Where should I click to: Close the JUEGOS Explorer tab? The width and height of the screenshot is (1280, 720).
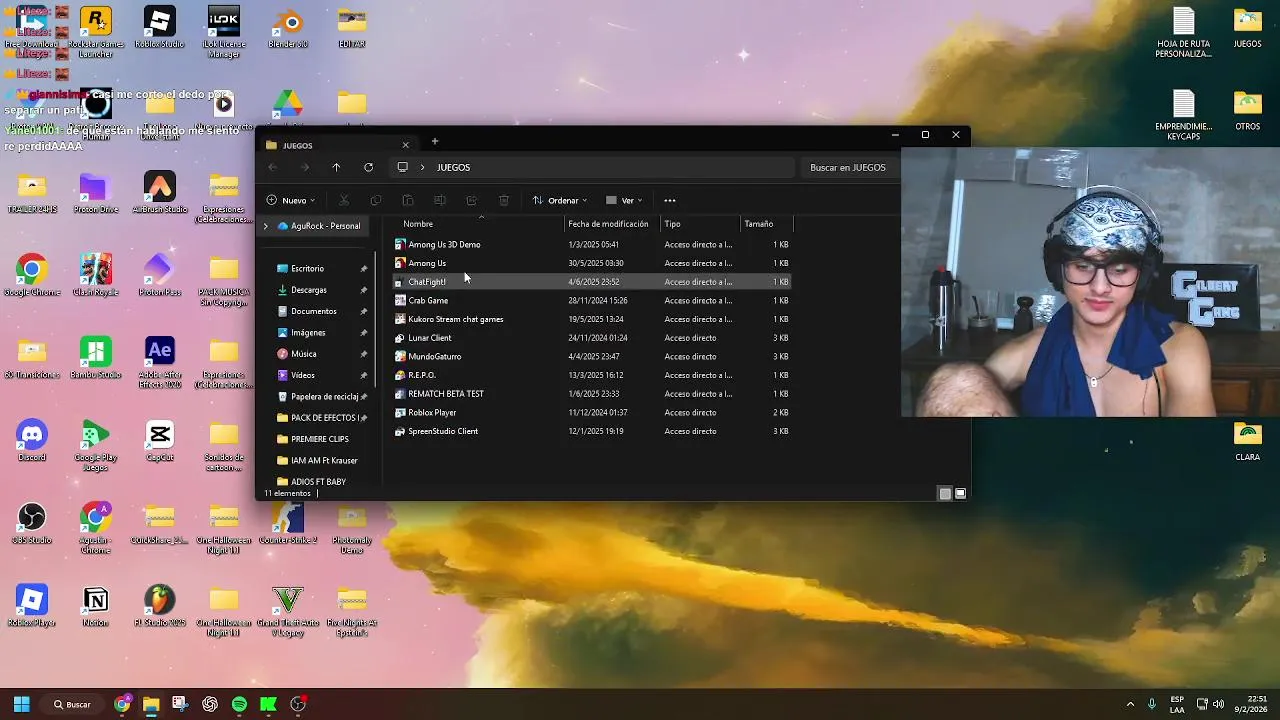405,145
